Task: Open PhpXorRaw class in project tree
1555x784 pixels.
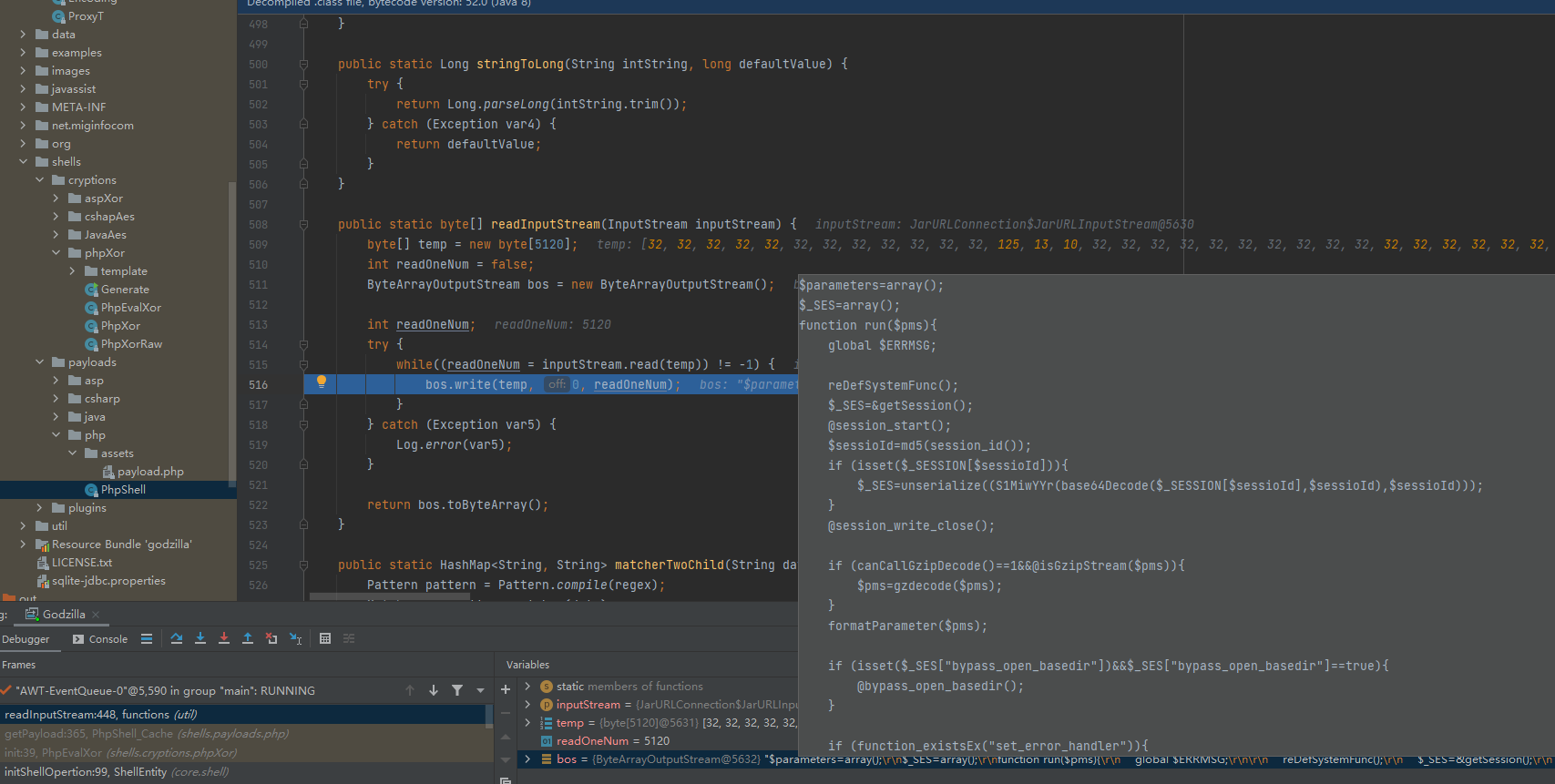Action: point(131,344)
